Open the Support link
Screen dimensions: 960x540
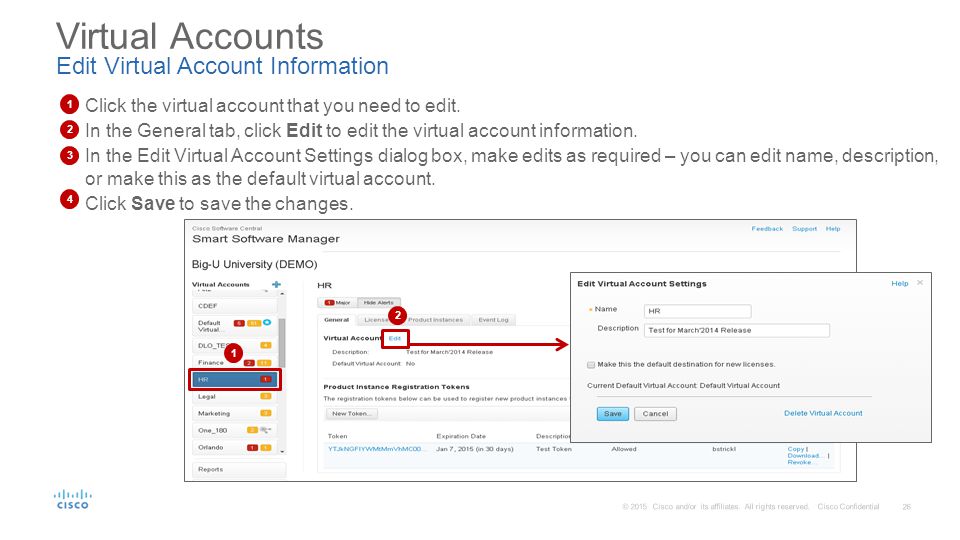click(804, 229)
